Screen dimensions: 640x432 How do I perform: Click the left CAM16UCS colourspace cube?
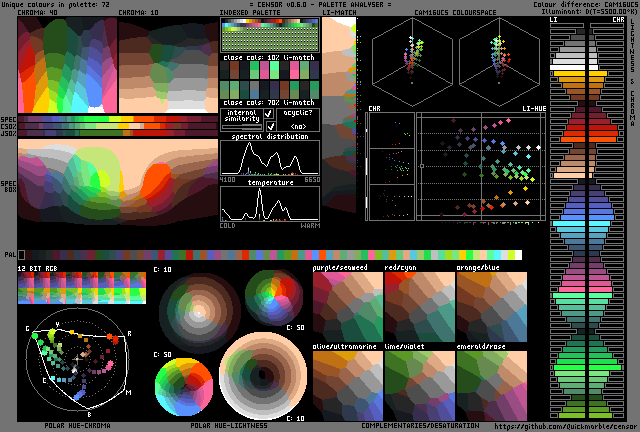tap(412, 61)
